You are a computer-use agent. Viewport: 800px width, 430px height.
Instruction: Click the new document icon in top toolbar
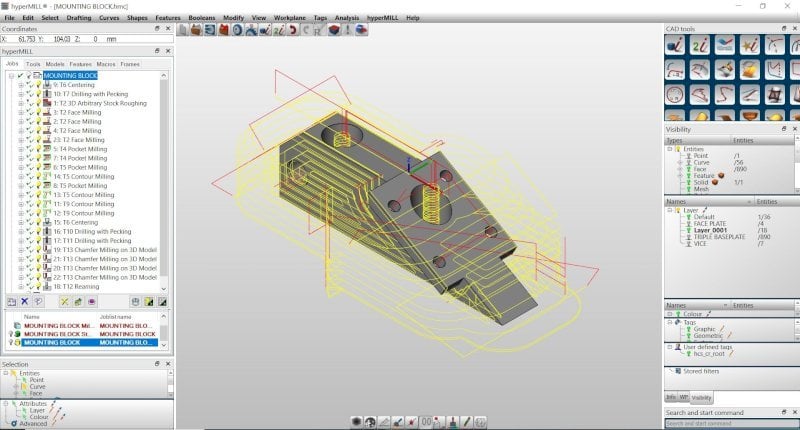(x=183, y=30)
